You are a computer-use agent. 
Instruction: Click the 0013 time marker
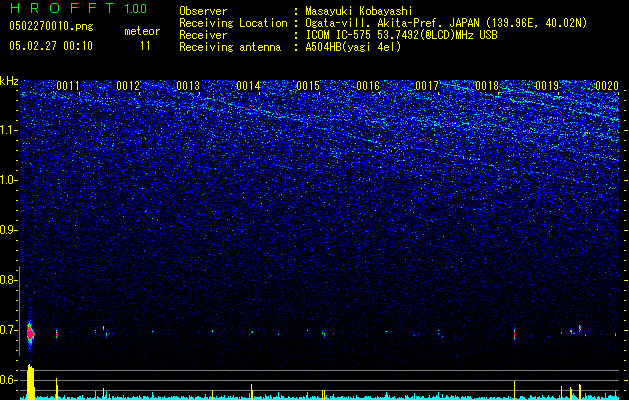click(188, 86)
